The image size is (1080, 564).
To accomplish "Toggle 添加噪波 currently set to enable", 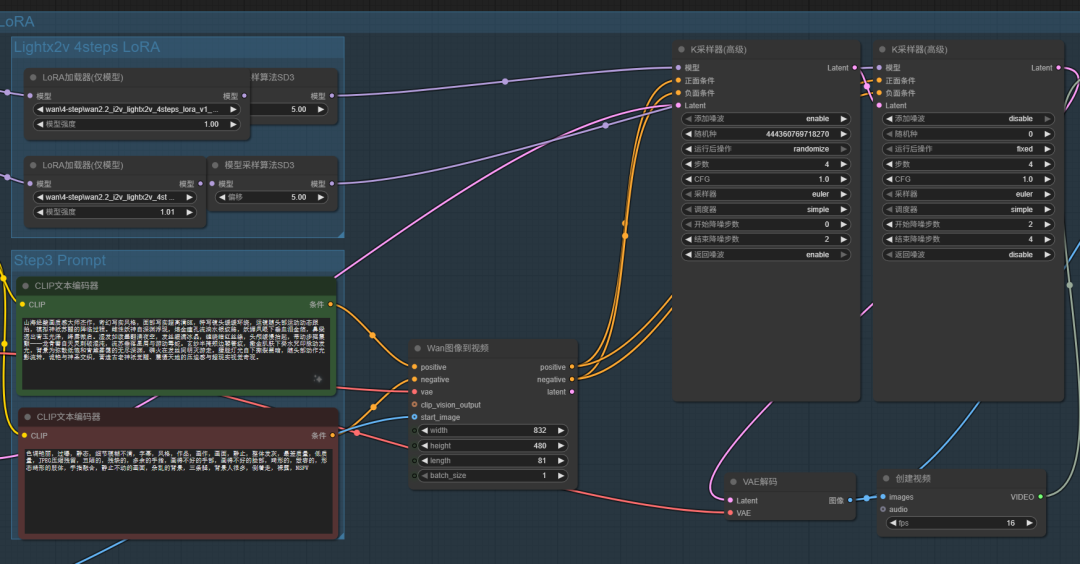I will (x=765, y=119).
